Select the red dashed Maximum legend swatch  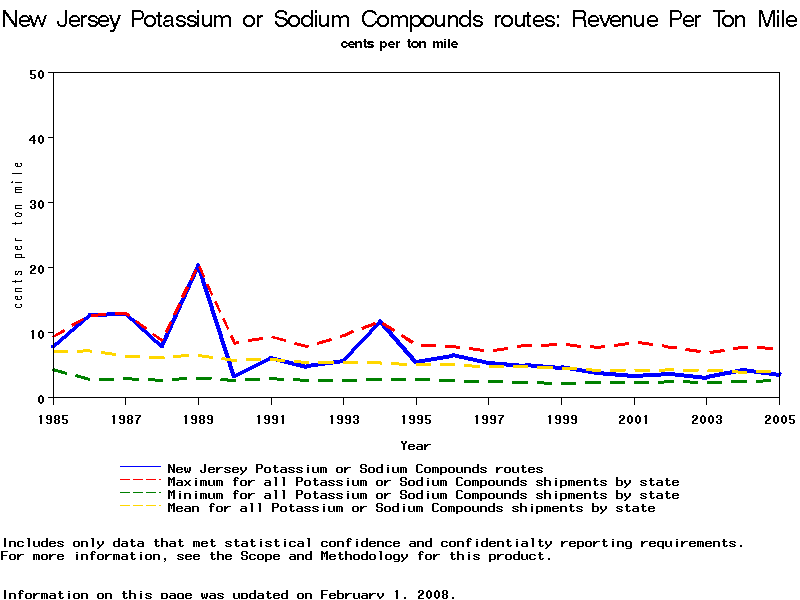[x=140, y=482]
